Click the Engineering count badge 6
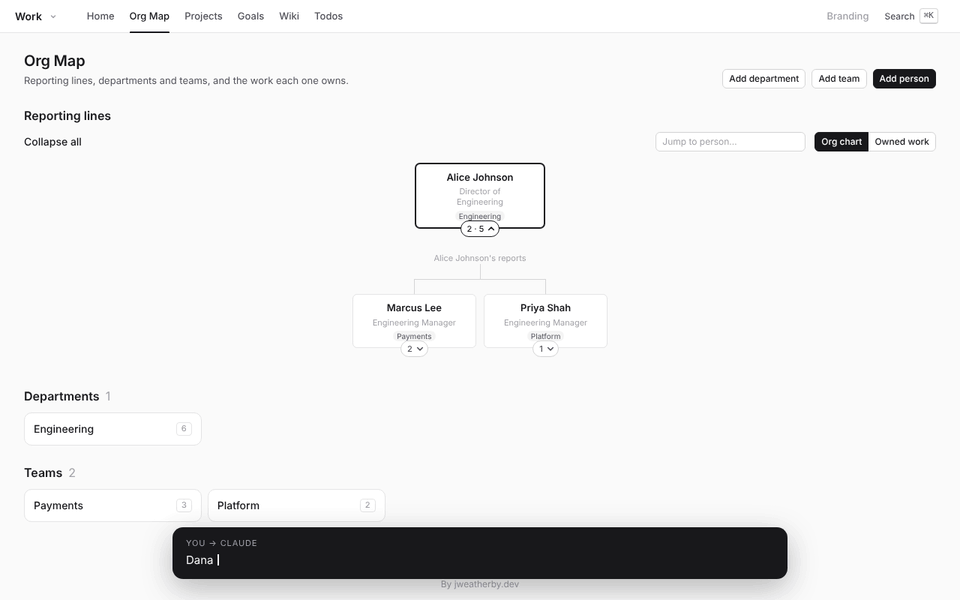This screenshot has height=600, width=960. coord(184,429)
